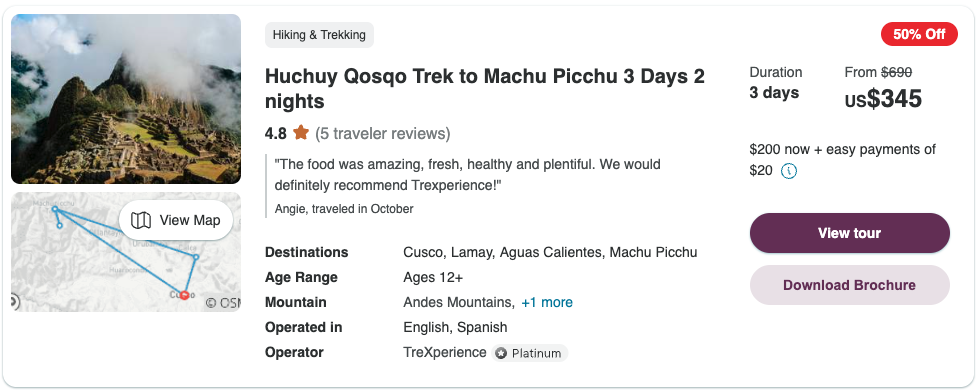Click the 50% Off discount badge
977x390 pixels.
919,34
